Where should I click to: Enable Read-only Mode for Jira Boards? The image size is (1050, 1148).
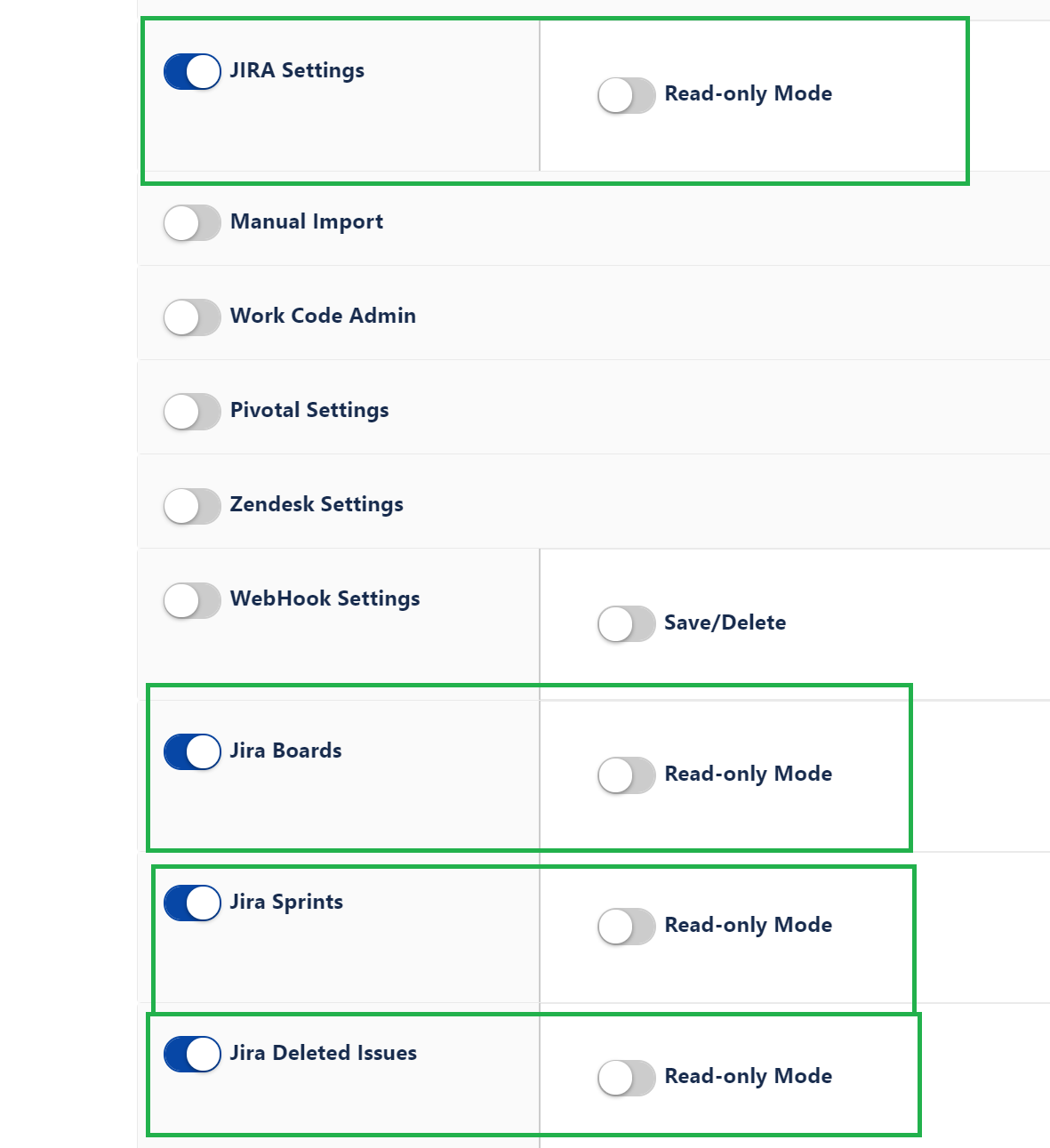(x=626, y=775)
